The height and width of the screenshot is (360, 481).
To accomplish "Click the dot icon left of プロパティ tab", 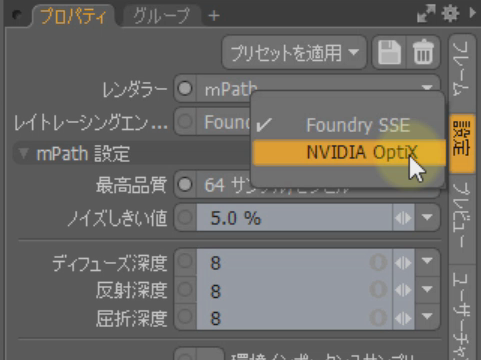I will coord(17,15).
